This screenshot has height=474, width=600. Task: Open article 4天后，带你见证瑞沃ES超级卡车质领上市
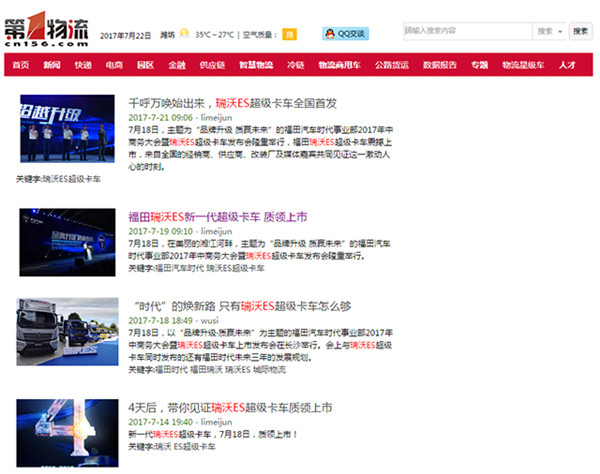[x=230, y=408]
